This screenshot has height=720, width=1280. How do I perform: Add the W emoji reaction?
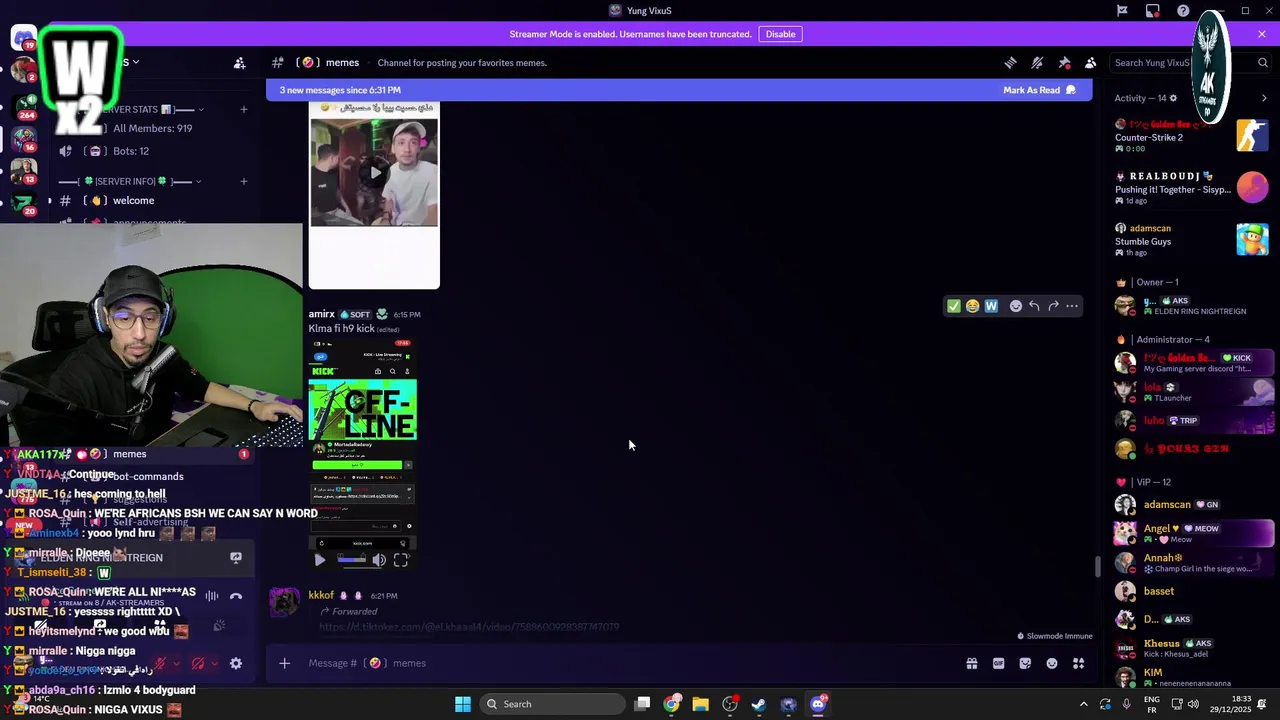coord(991,306)
